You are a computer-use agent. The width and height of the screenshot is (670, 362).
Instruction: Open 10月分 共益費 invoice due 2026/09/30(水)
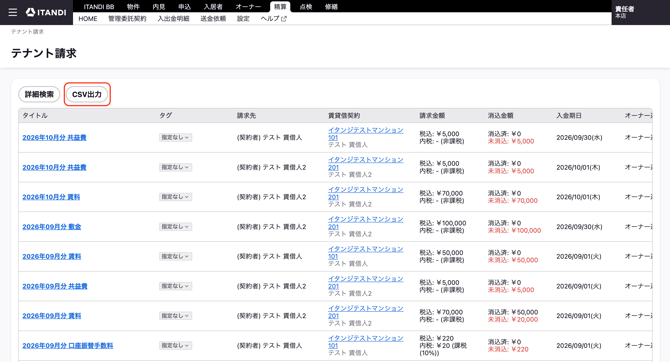(x=54, y=138)
